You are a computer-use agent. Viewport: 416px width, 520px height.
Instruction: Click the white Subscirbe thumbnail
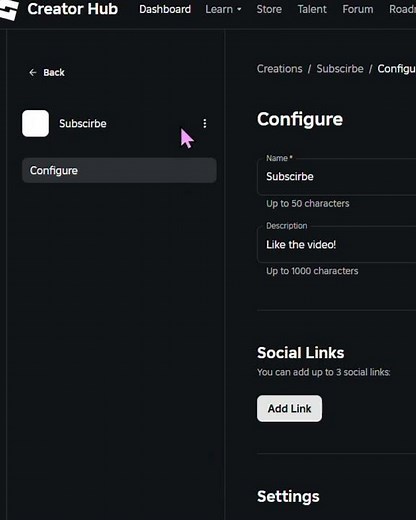(35, 123)
